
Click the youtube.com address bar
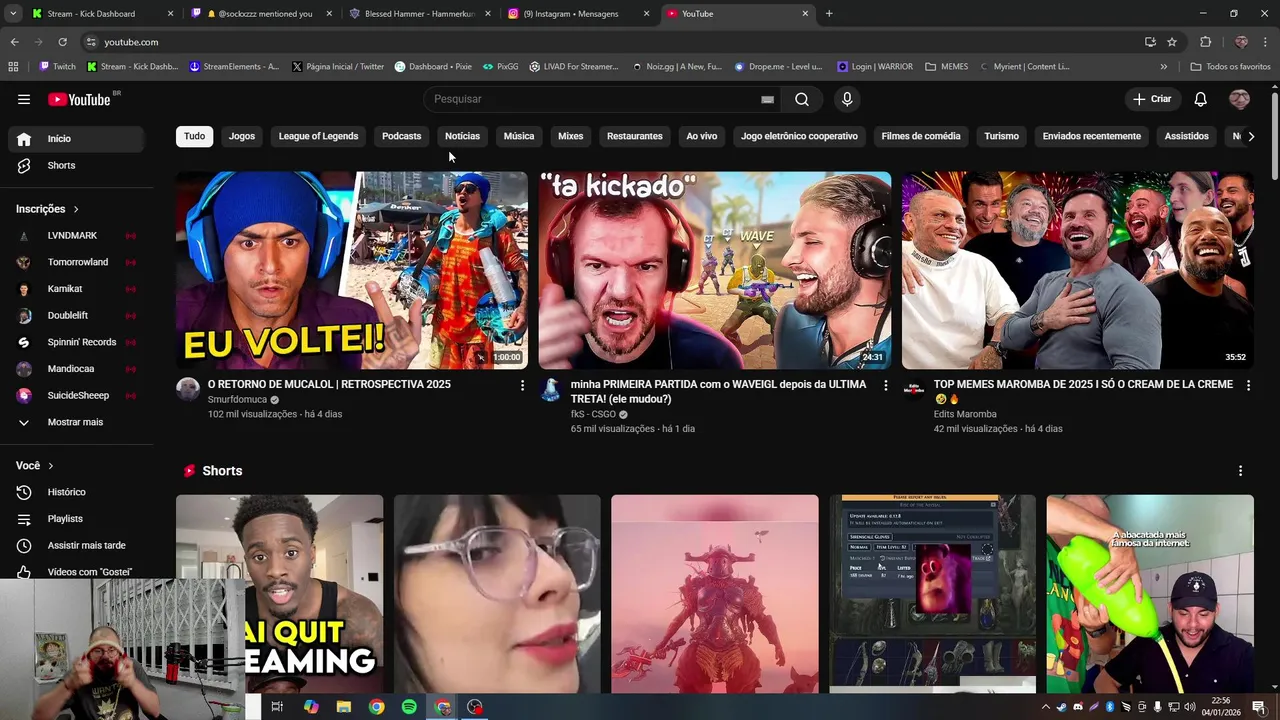[x=610, y=42]
